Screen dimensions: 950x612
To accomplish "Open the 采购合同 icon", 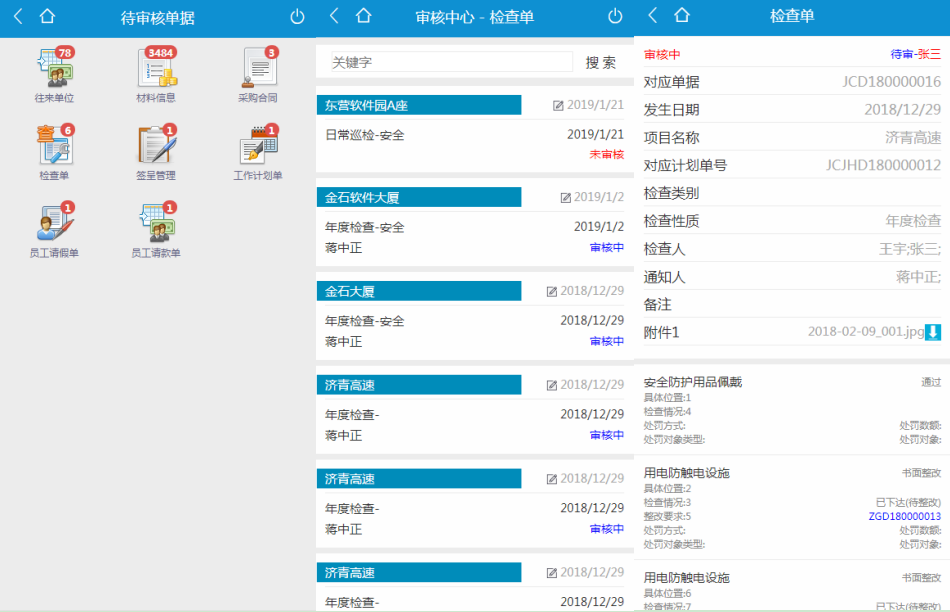I will tap(258, 70).
